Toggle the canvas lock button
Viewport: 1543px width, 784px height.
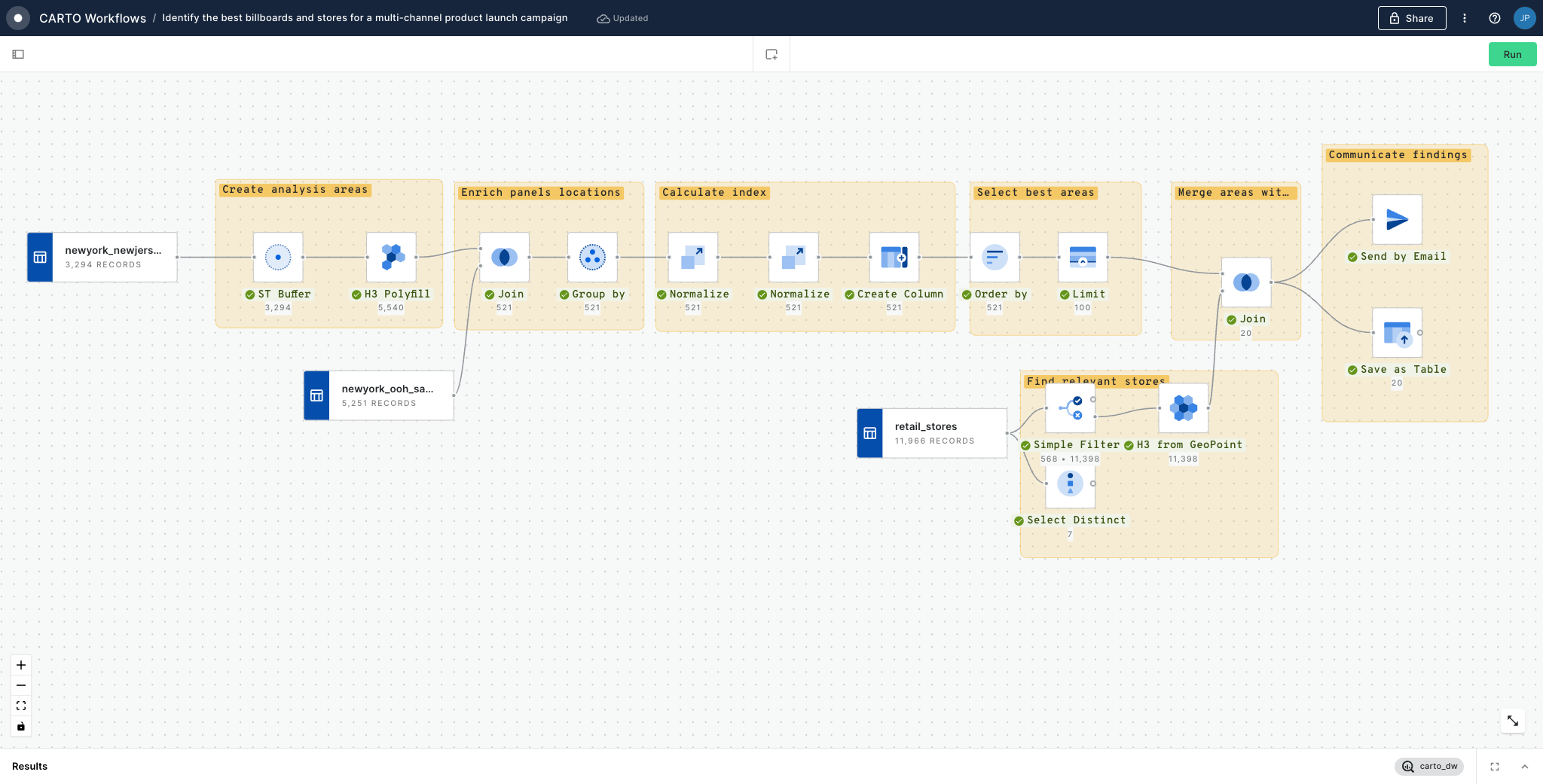[x=21, y=727]
